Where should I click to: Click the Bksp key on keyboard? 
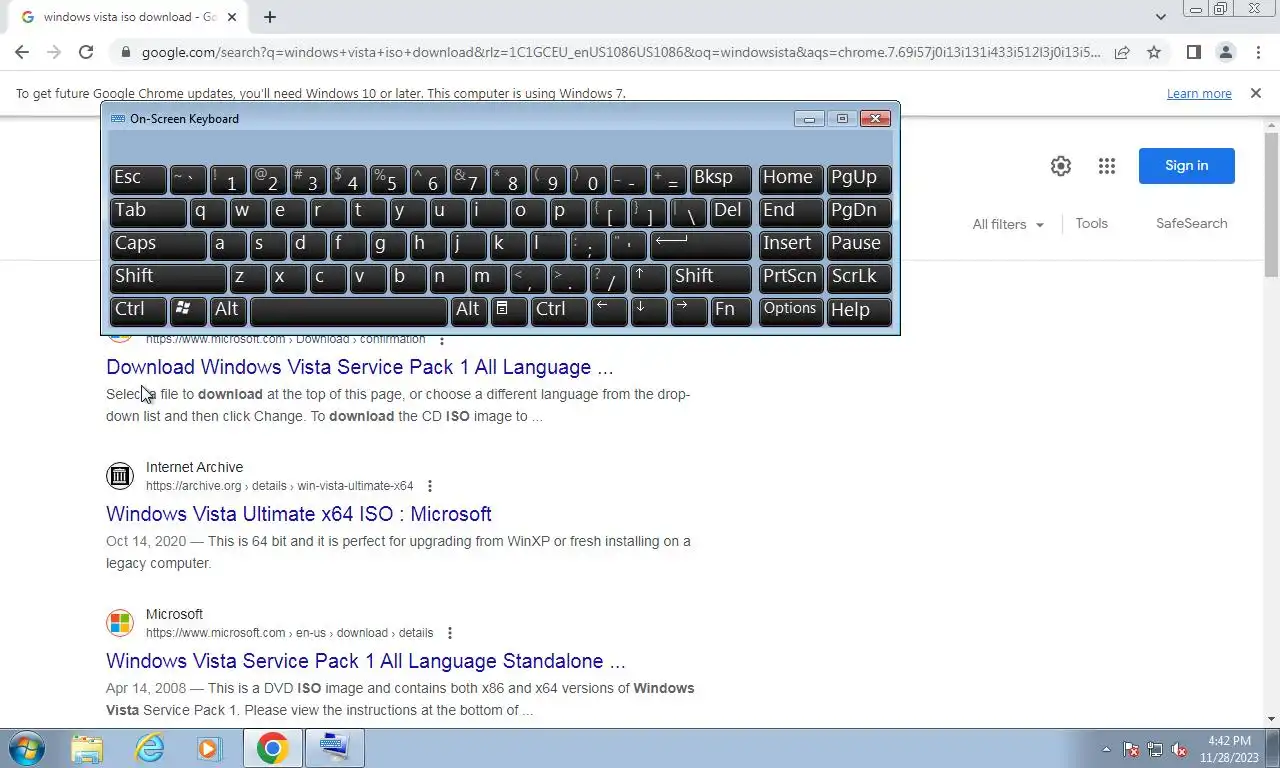pyautogui.click(x=720, y=179)
